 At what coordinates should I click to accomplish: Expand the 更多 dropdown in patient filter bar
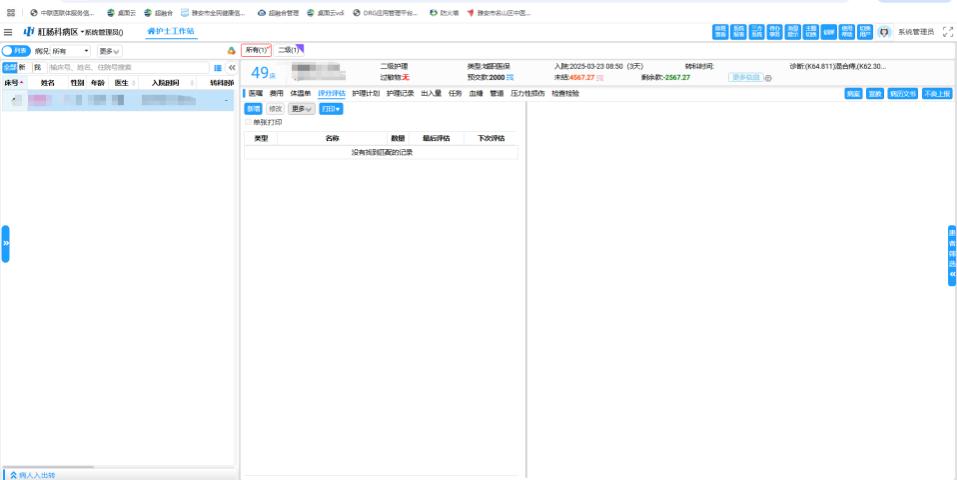click(109, 51)
